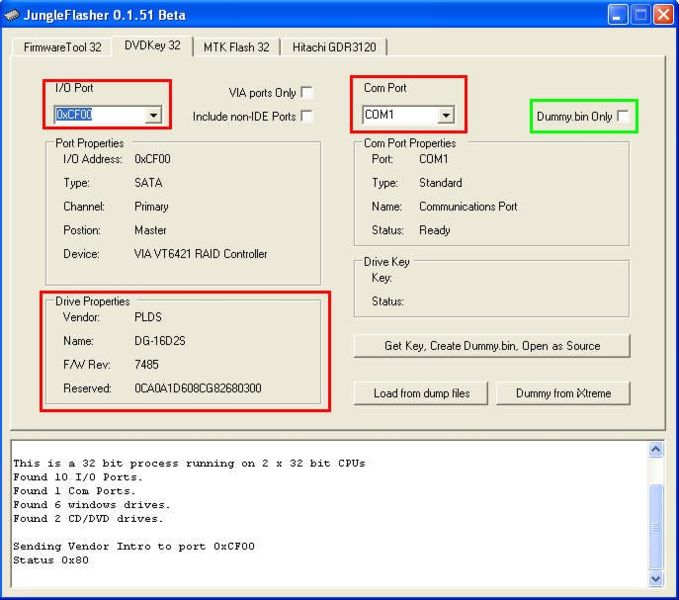
Task: Click the Type value SATA
Action: pyautogui.click(x=148, y=183)
